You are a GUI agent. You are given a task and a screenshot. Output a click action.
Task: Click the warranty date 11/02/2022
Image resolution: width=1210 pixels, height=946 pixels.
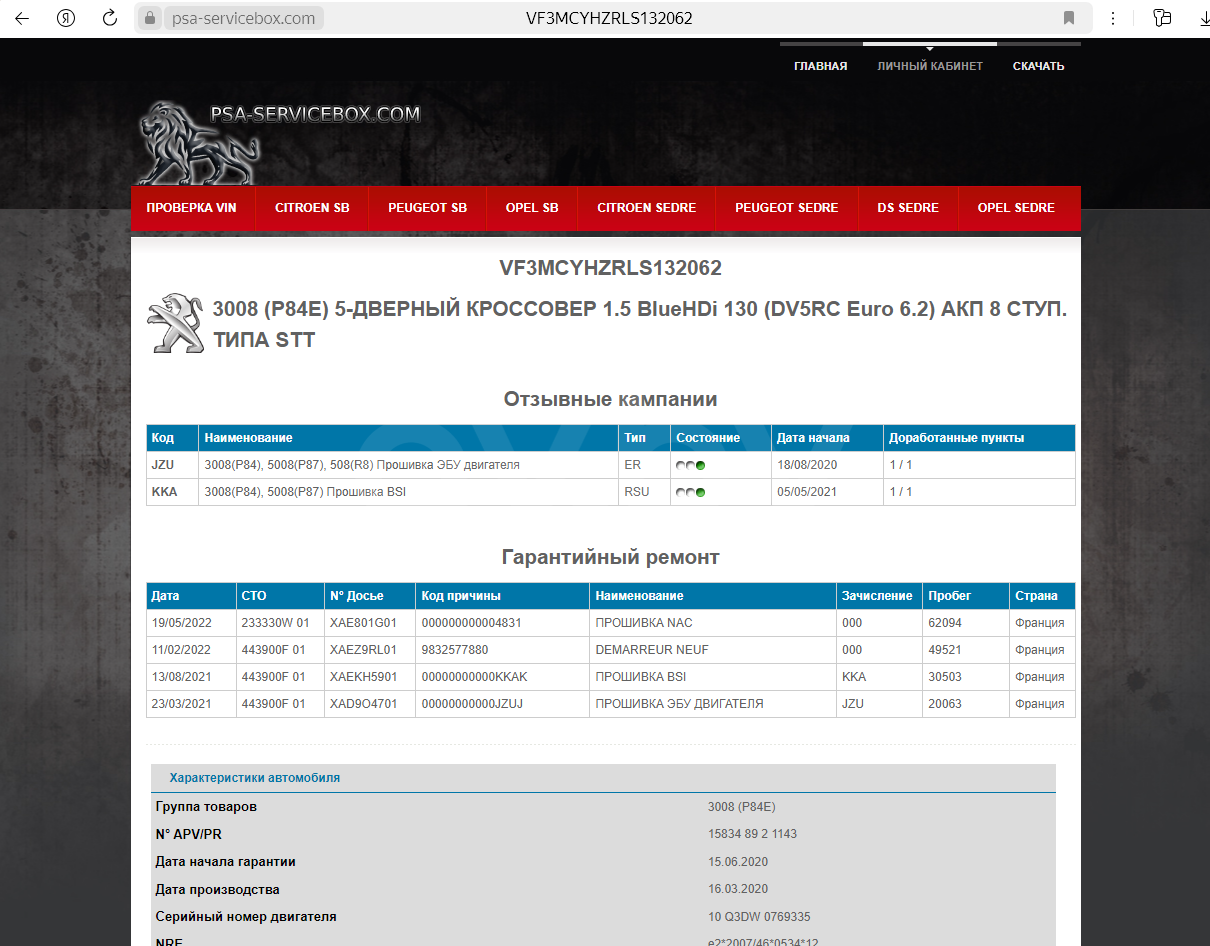pos(181,650)
